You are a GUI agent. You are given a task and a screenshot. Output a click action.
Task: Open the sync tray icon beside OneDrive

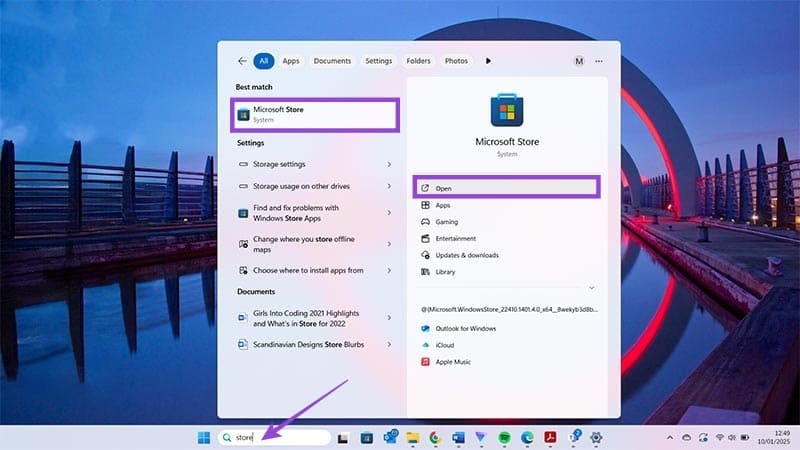click(x=703, y=438)
